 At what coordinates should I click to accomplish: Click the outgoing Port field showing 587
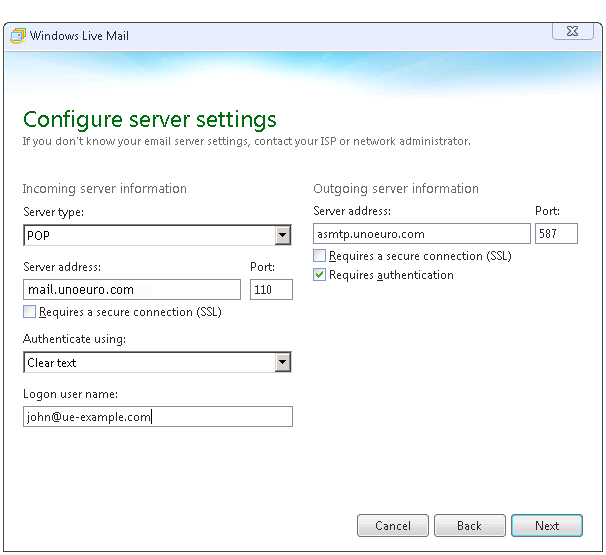pyautogui.click(x=556, y=234)
